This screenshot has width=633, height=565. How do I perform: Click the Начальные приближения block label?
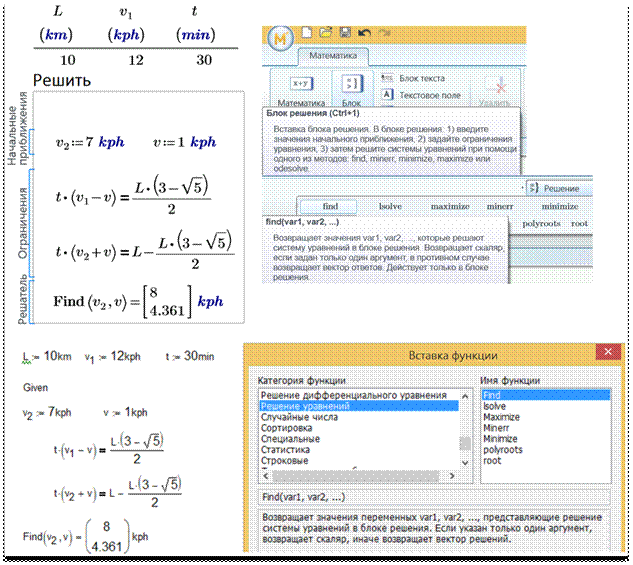[x=18, y=128]
